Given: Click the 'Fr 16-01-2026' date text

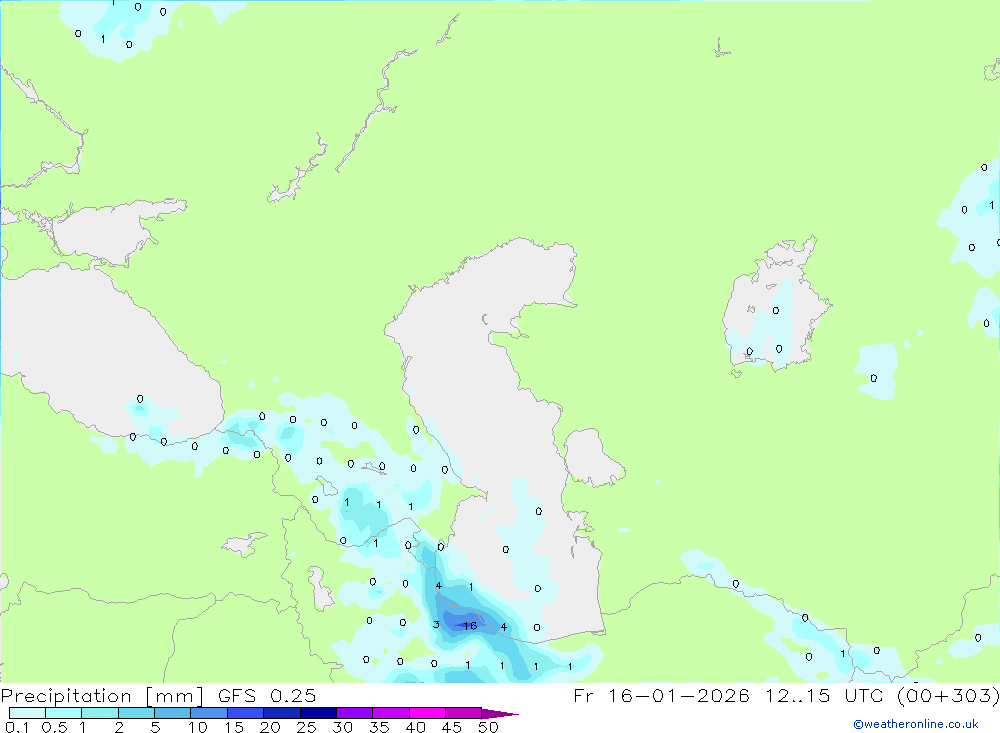Looking at the screenshot, I should click(x=661, y=695).
